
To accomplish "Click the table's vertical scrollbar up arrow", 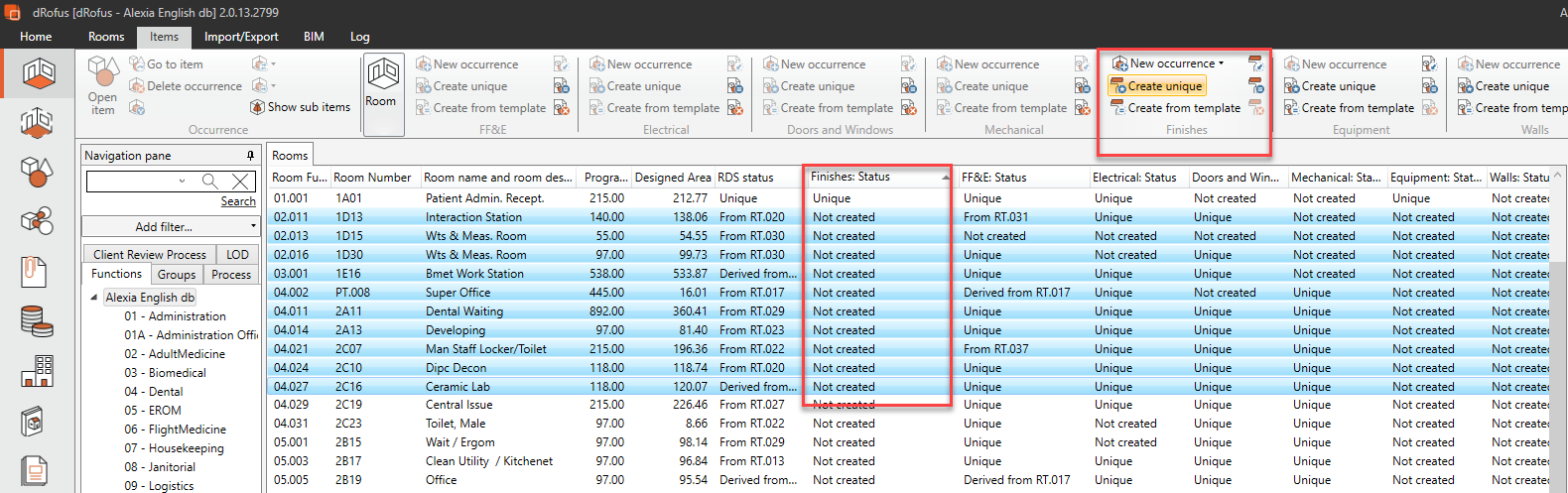I will coord(1558,176).
